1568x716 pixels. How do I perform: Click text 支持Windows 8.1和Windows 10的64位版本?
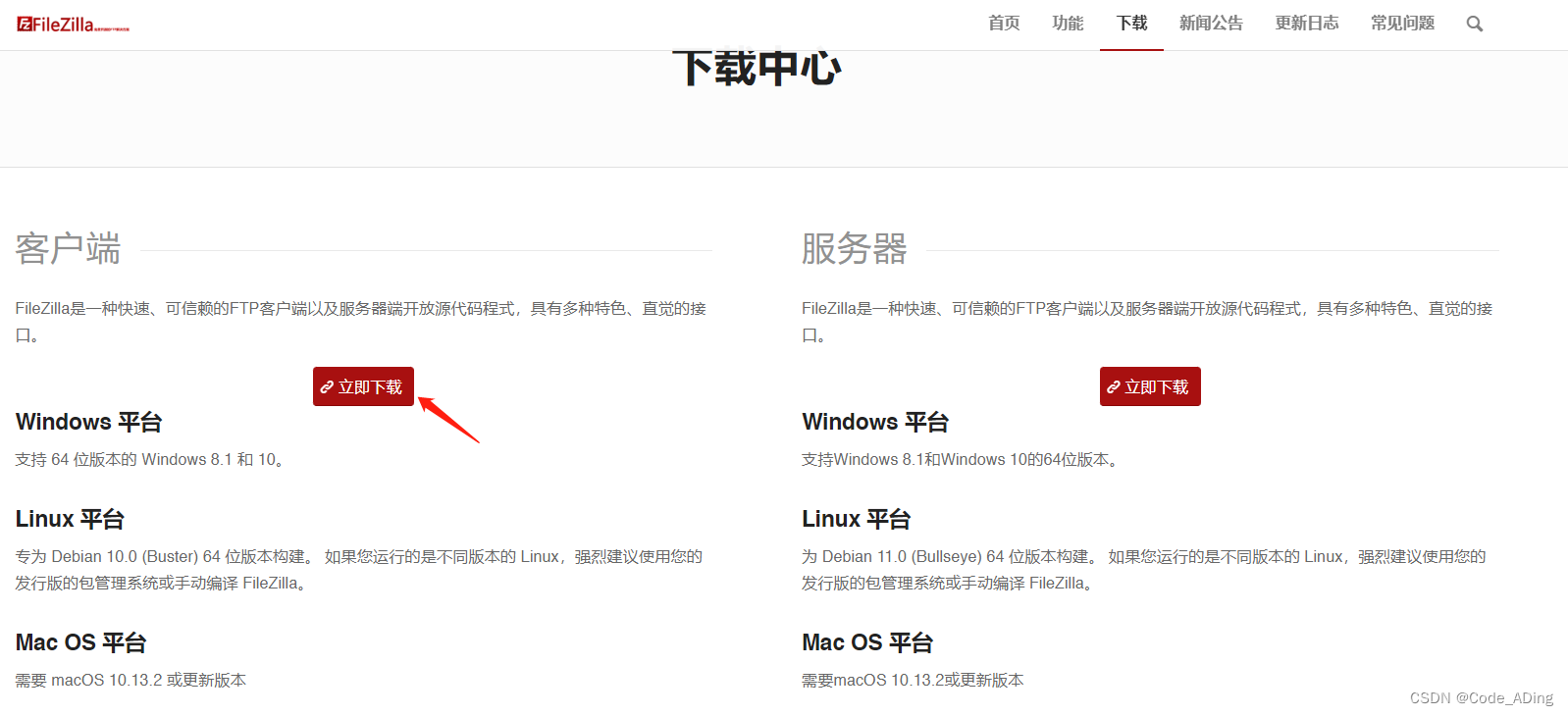[961, 459]
